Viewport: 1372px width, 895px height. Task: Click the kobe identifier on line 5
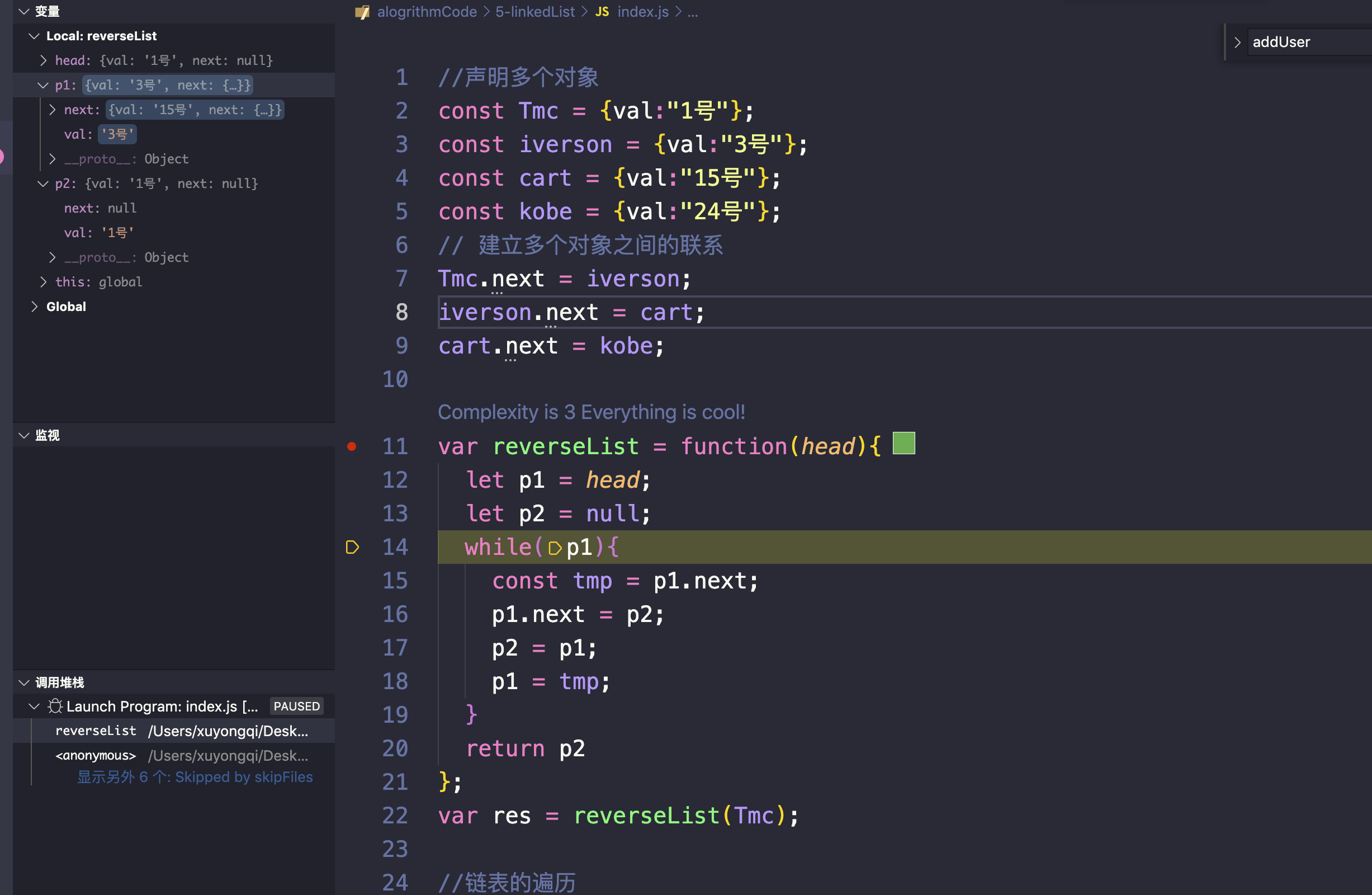click(545, 212)
